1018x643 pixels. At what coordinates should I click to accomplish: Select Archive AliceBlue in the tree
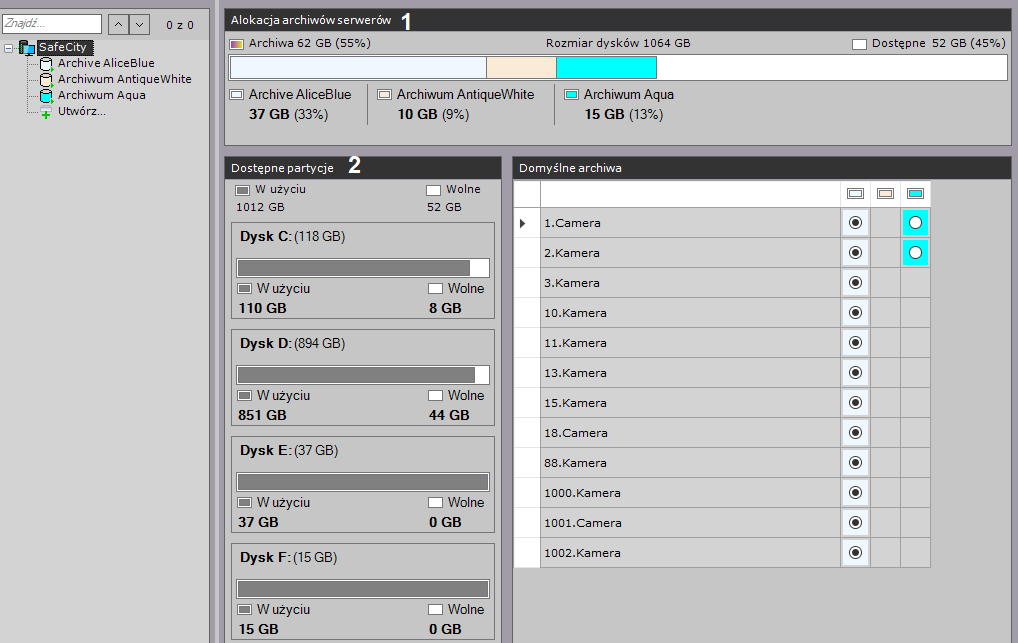click(105, 64)
